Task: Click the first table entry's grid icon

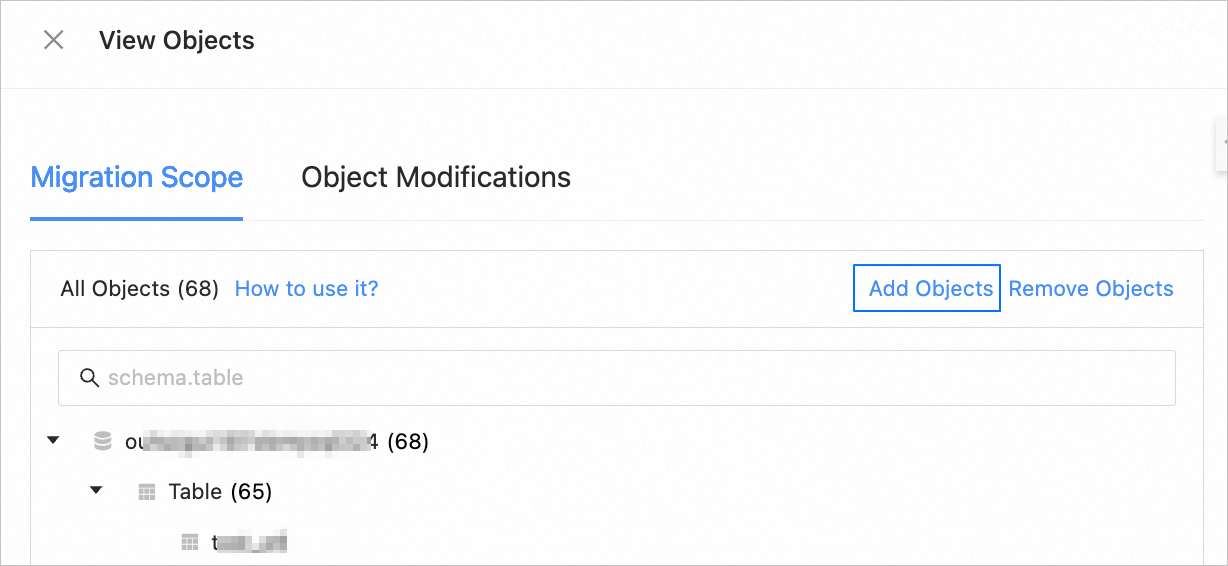Action: pos(190,542)
